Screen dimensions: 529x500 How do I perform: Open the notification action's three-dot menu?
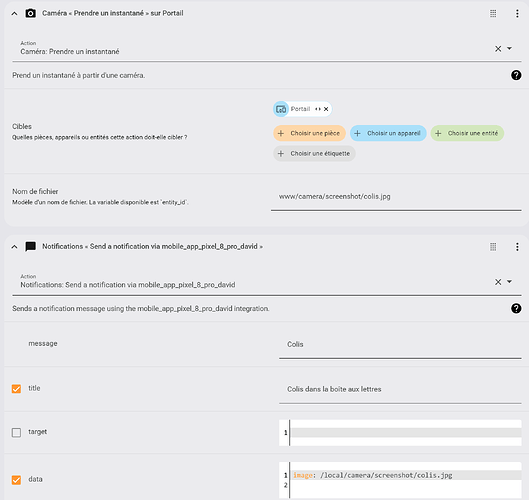point(517,247)
